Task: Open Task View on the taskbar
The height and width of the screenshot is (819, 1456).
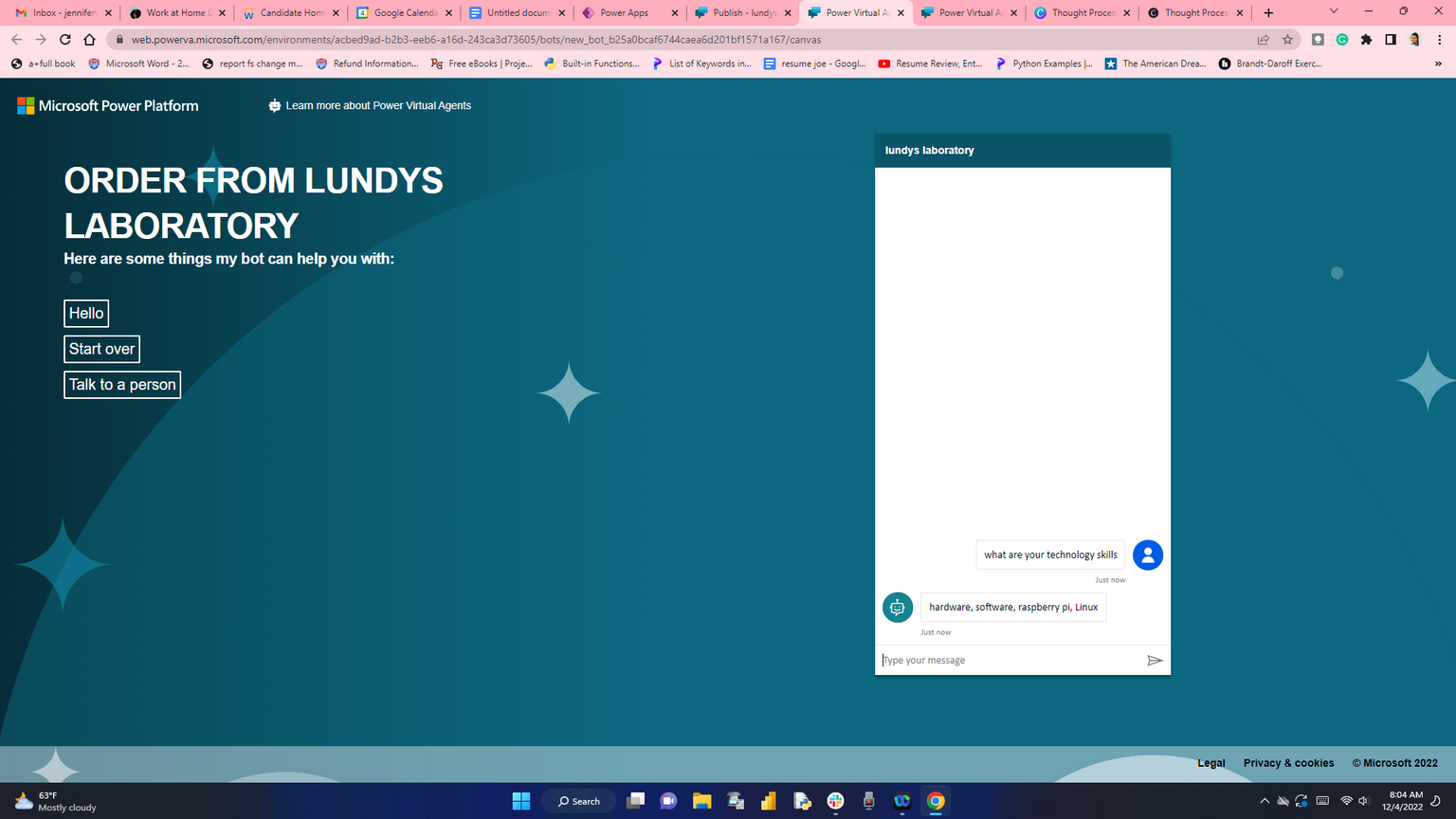Action: pyautogui.click(x=635, y=801)
